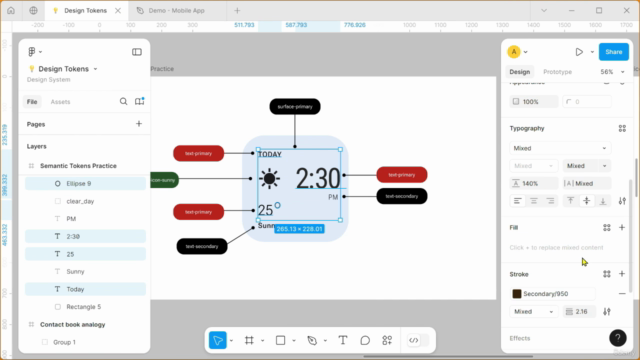Viewport: 640px width, 360px height.
Task: Open Fill styles grid icon
Action: [x=607, y=227]
